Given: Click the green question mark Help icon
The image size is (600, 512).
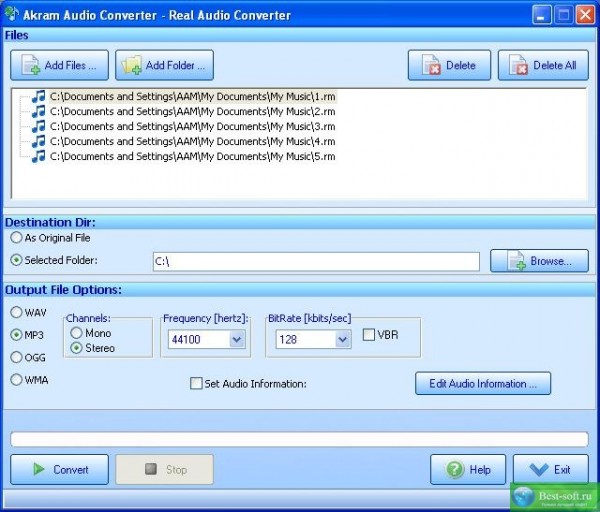Looking at the screenshot, I should click(455, 469).
